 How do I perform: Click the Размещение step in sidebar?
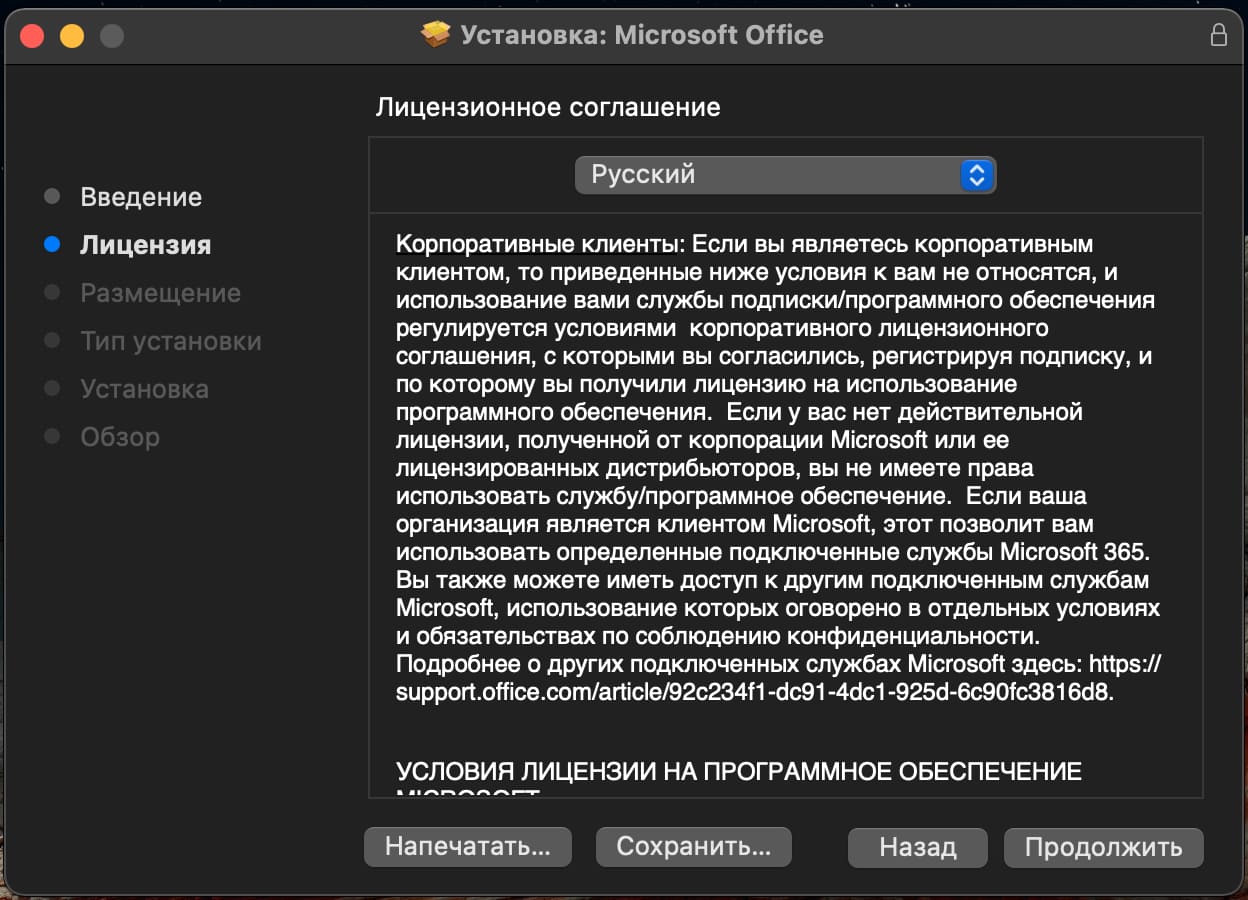click(160, 293)
